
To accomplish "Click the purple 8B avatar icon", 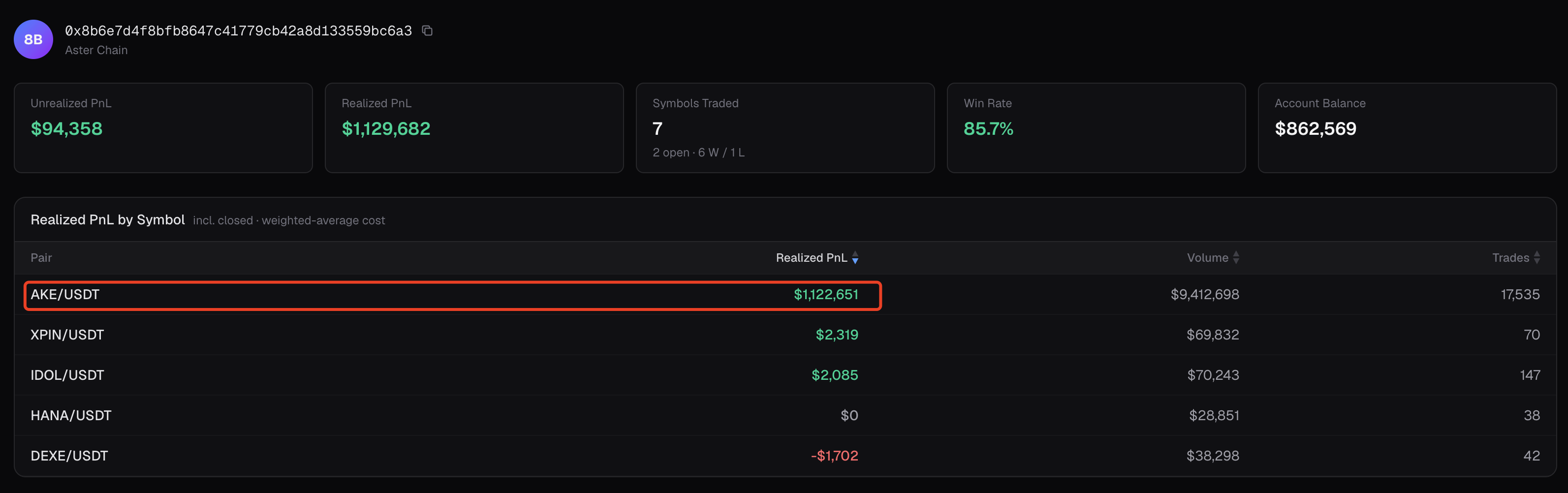I will click(33, 39).
